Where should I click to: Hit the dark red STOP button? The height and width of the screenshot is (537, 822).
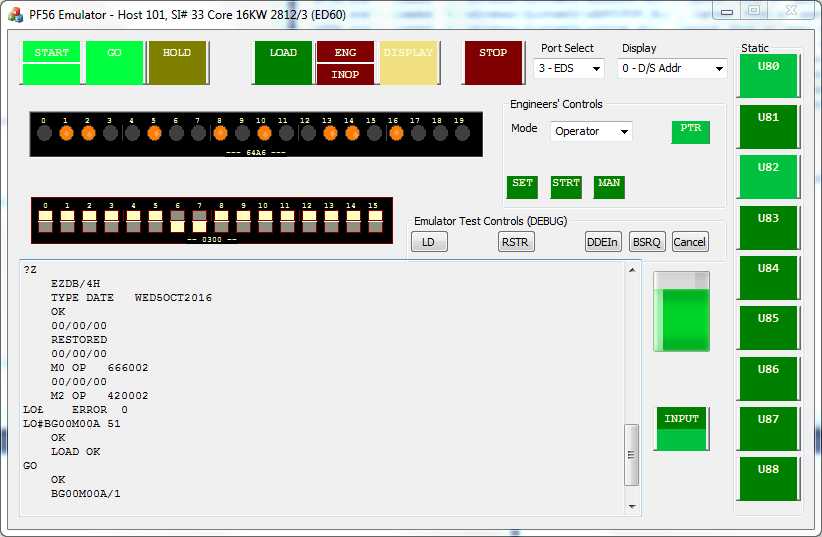click(493, 62)
